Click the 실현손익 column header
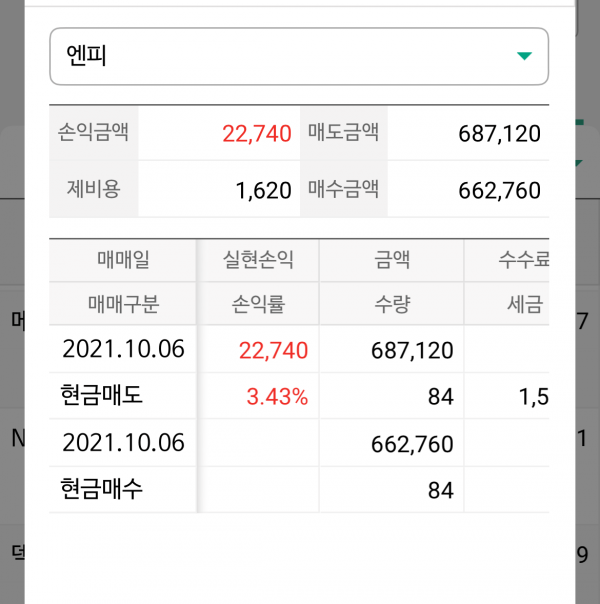600x604 pixels. pos(258,261)
